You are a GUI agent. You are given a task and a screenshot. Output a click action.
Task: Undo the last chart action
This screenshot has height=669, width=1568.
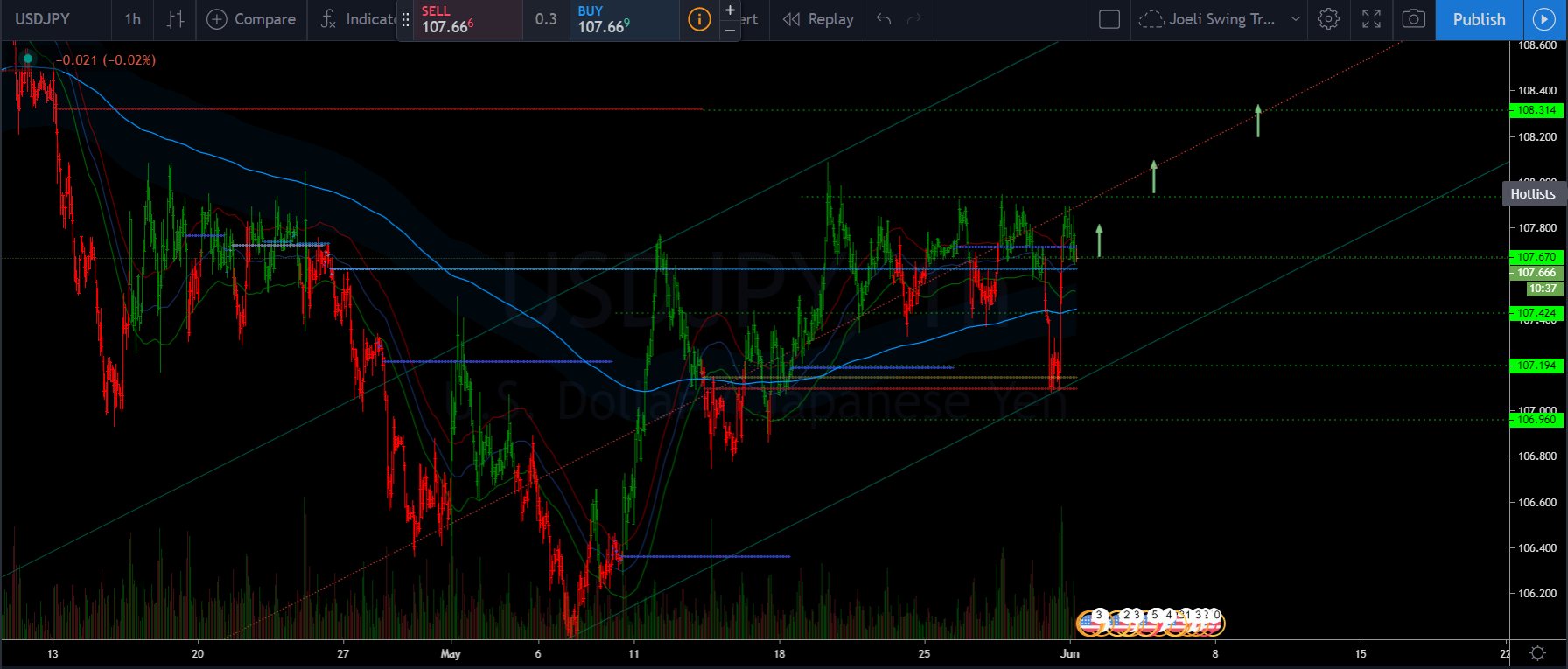pos(884,19)
